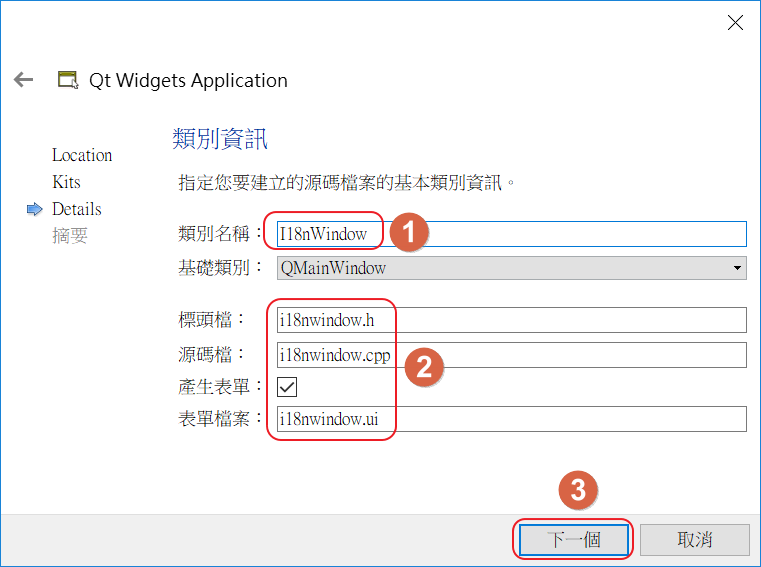Click the 下一個 next button

point(574,539)
